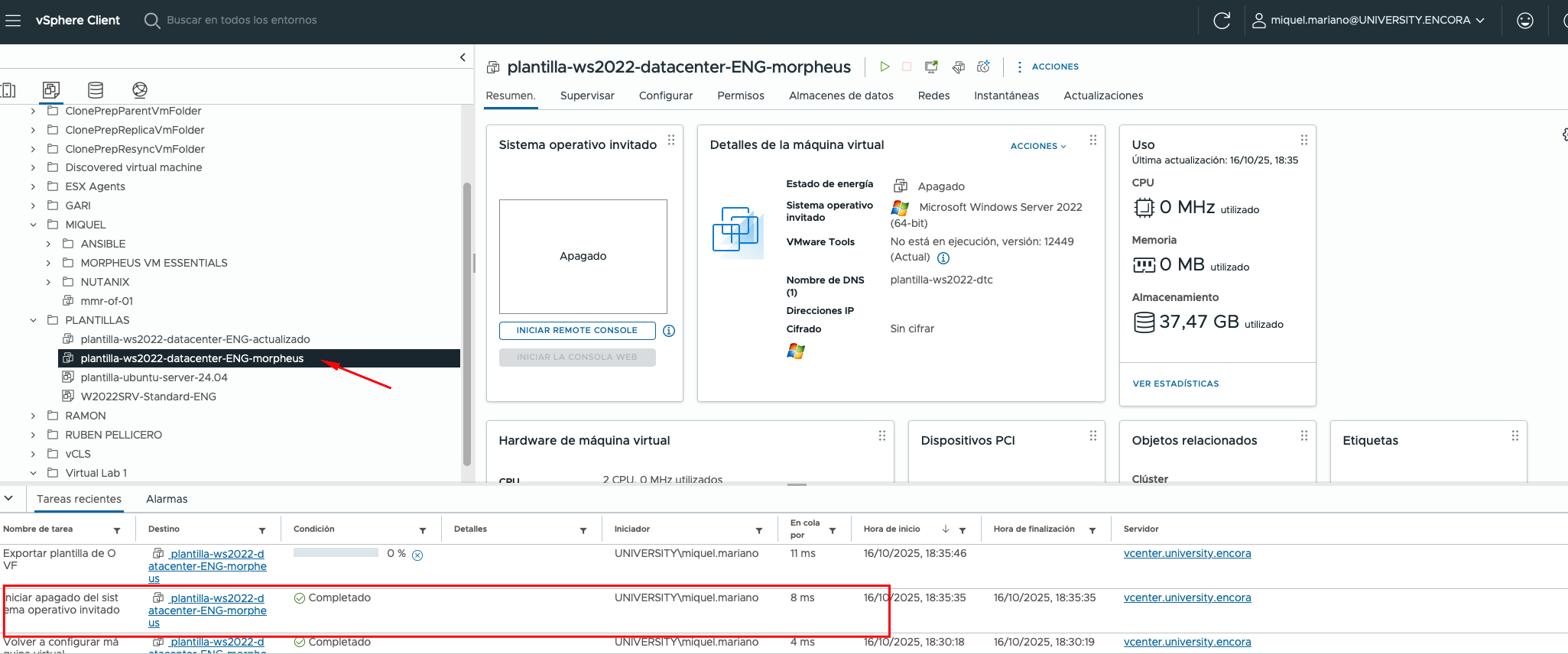
Task: Click the inventory tree vertical scrollbar
Action: [x=467, y=324]
